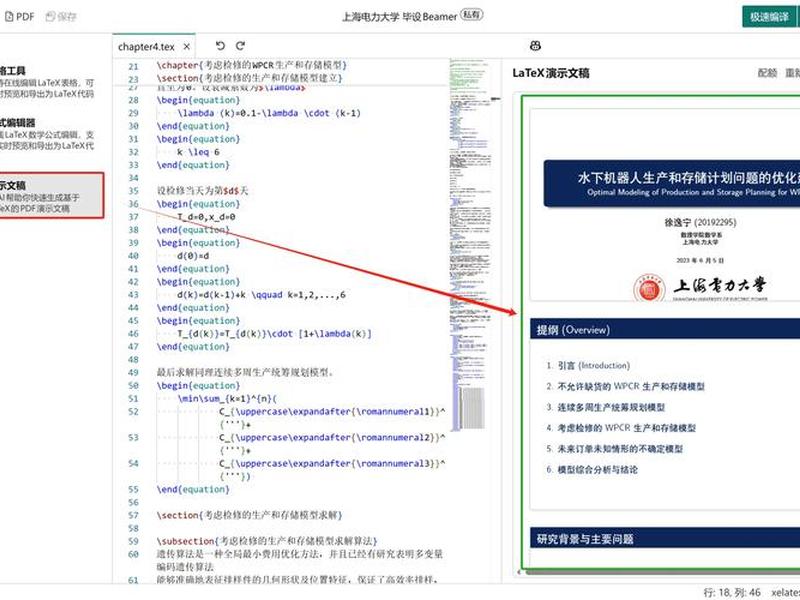Screen dimensions: 800x600
Task: Select the 研究背景与主要问题 slide thumbnail
Action: [x=665, y=547]
